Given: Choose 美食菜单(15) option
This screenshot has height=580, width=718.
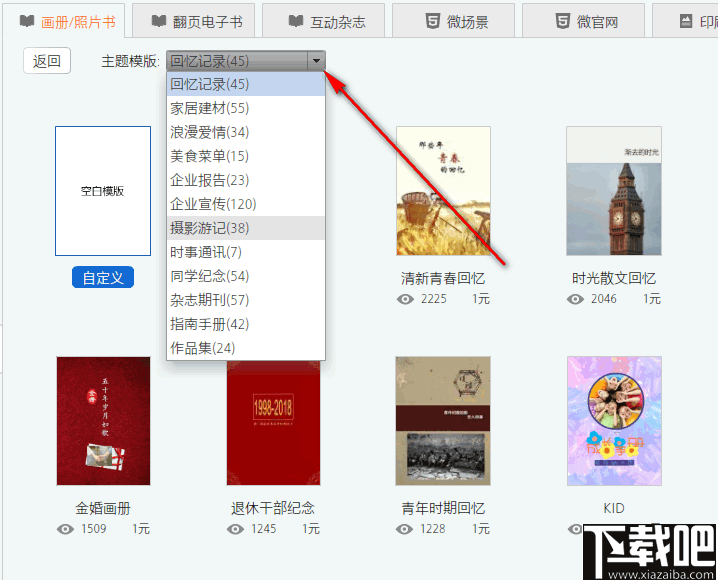Looking at the screenshot, I should tap(246, 156).
